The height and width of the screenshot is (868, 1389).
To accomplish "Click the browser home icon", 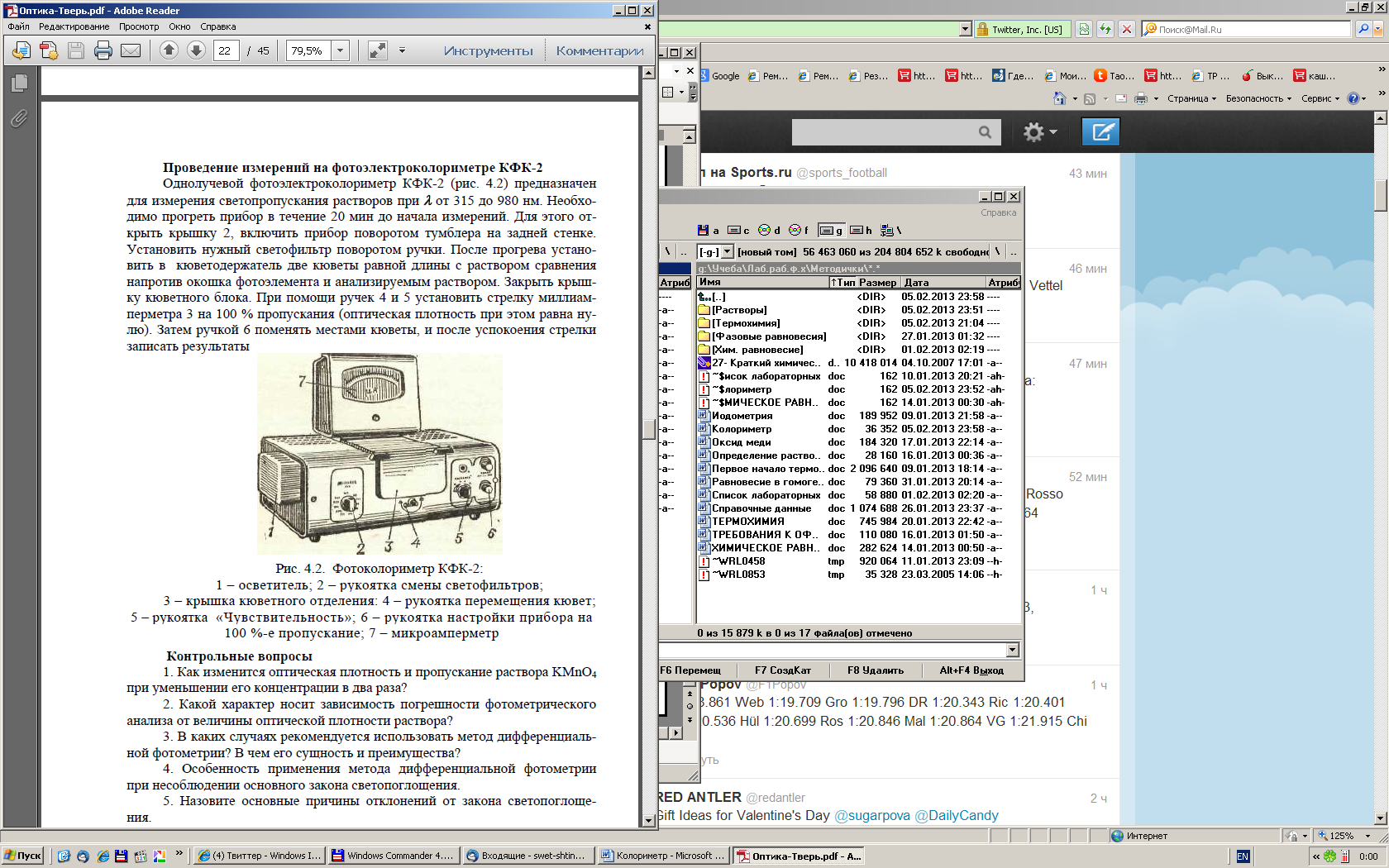I will tap(1060, 98).
